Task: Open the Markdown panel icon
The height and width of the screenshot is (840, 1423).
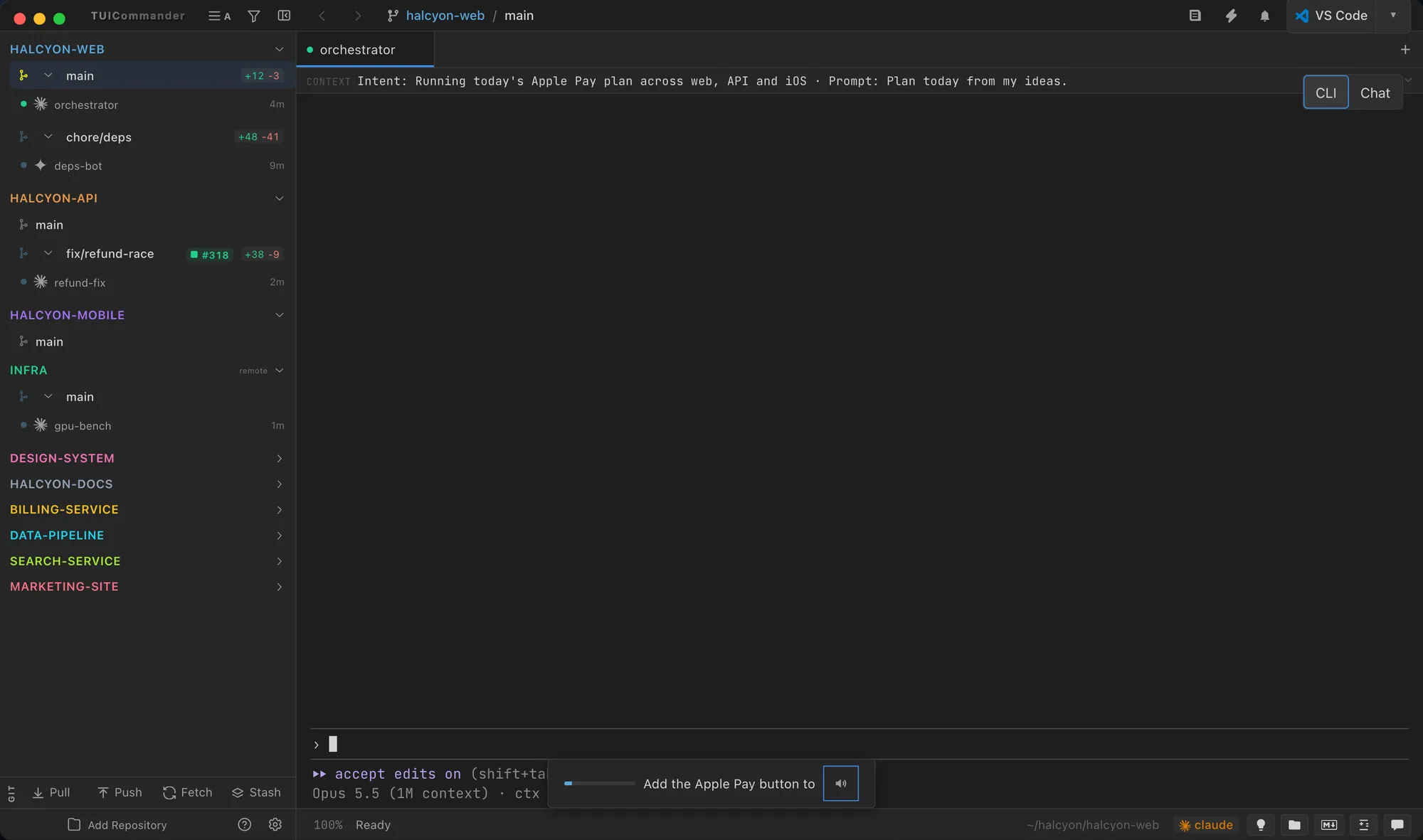Action: (1329, 825)
